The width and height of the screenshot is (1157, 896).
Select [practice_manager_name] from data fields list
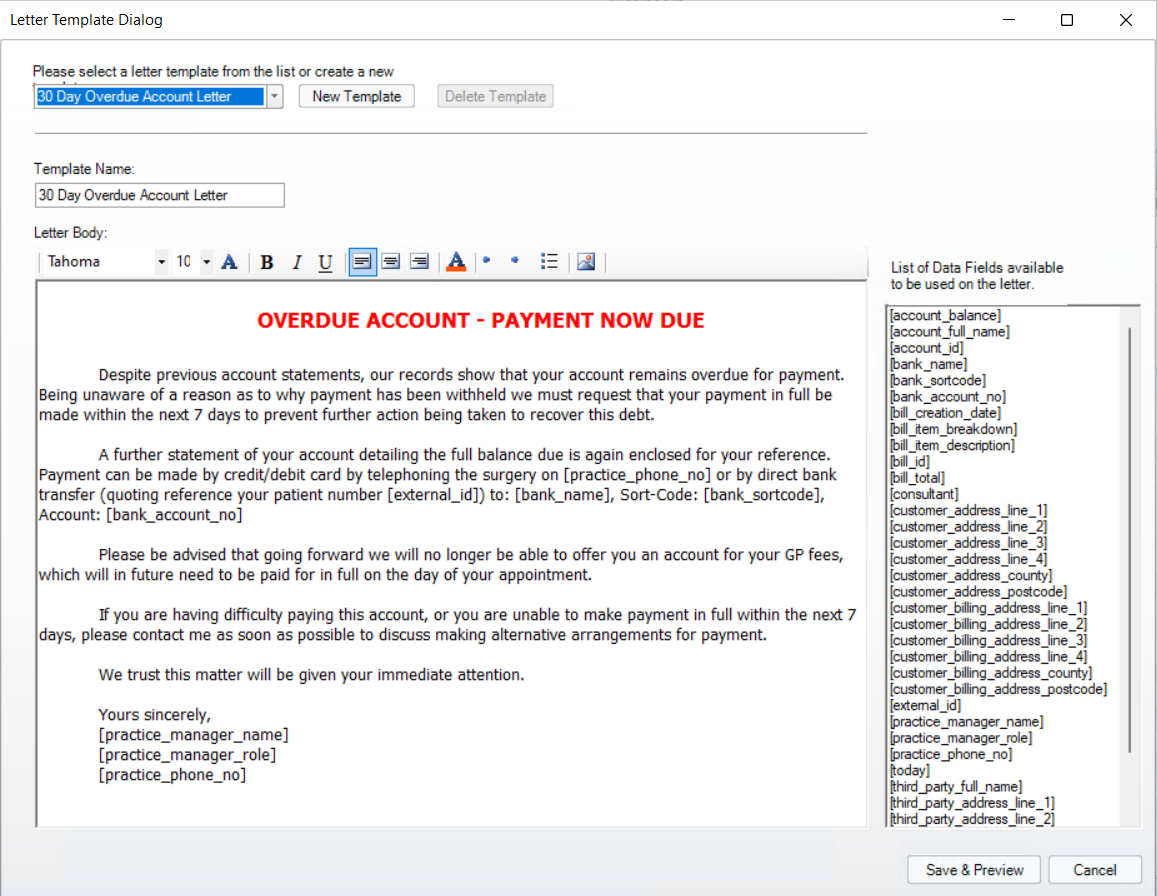click(x=966, y=722)
